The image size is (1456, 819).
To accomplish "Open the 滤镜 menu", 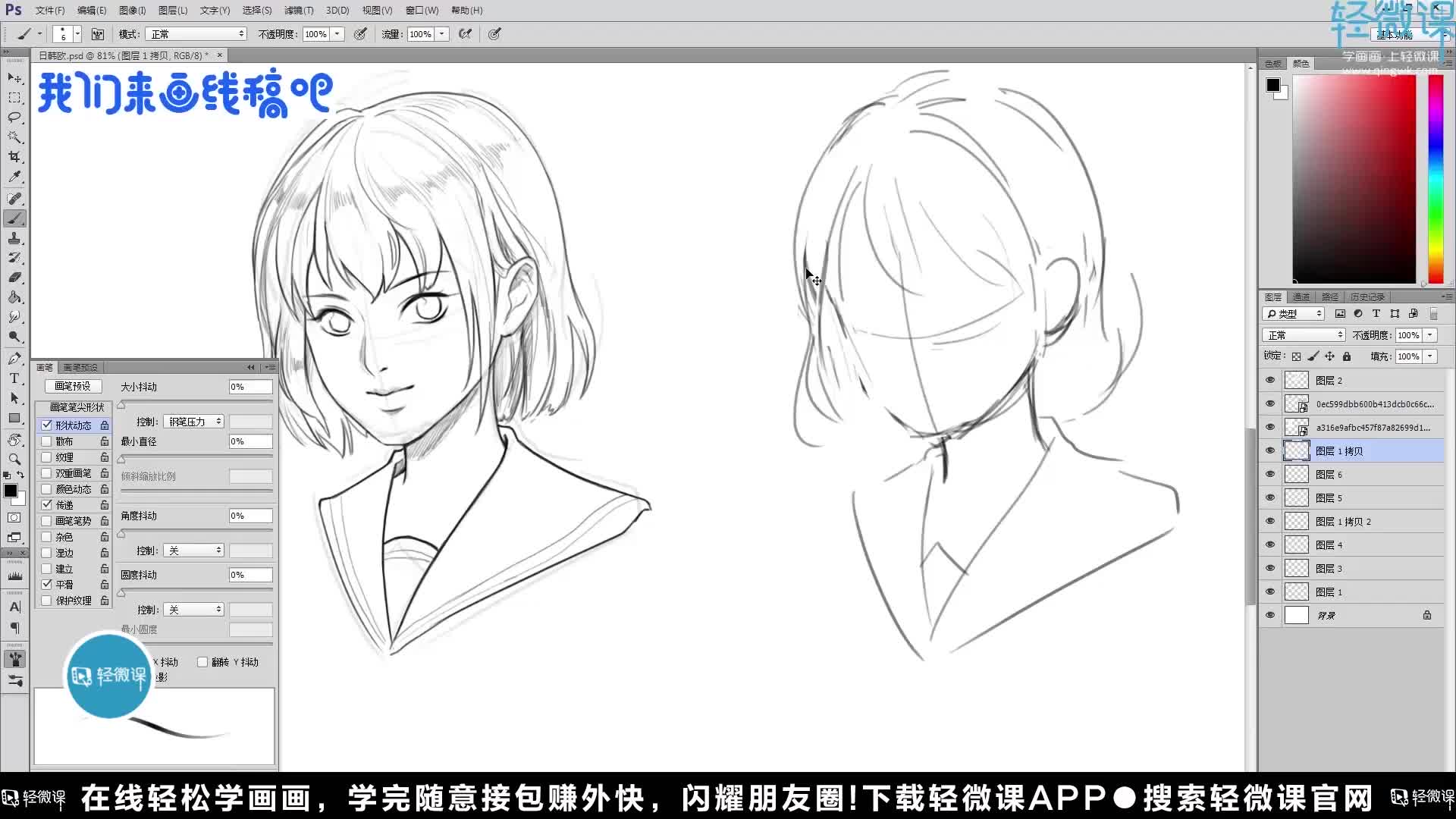I will [x=299, y=10].
